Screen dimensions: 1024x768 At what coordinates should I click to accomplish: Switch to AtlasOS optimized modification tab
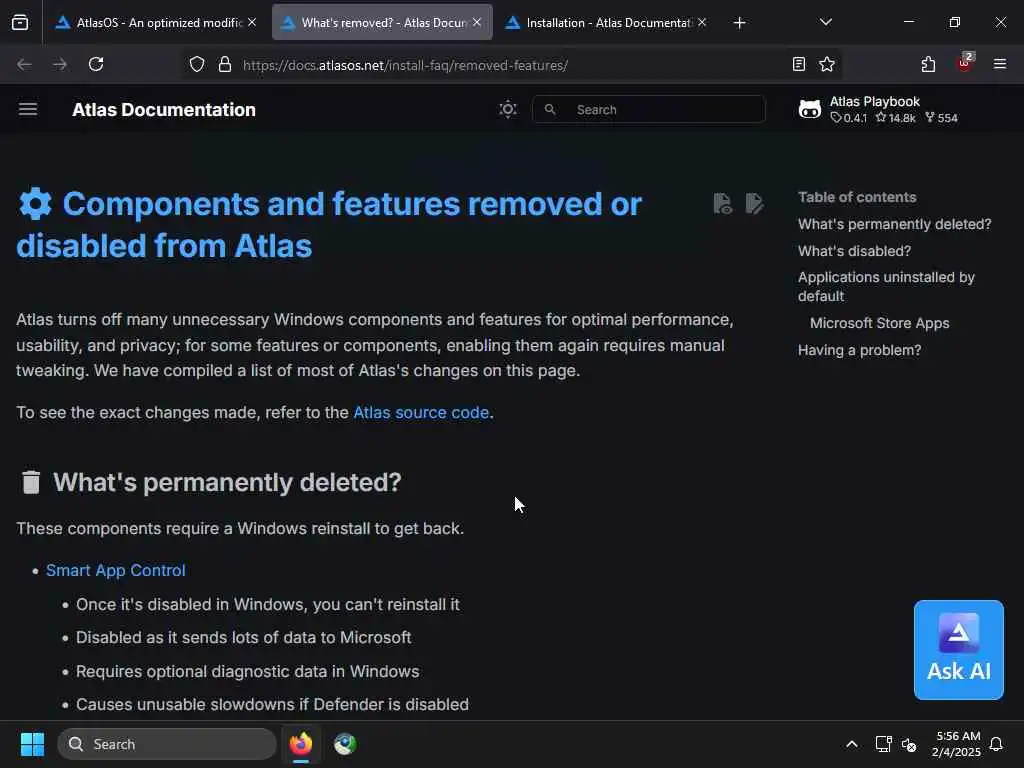pos(156,22)
